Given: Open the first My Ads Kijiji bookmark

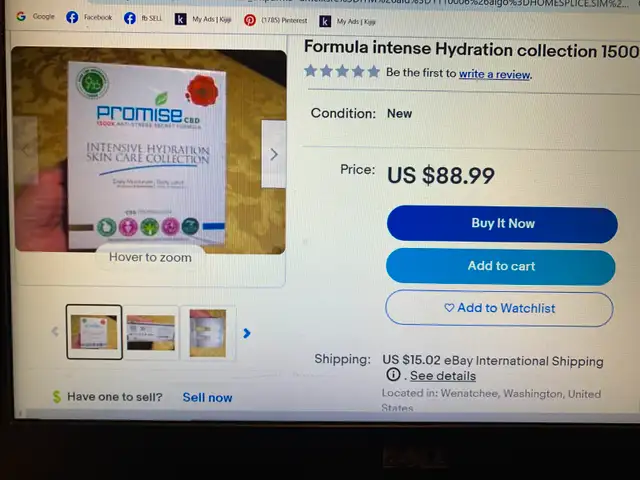Looking at the screenshot, I should pos(203,19).
